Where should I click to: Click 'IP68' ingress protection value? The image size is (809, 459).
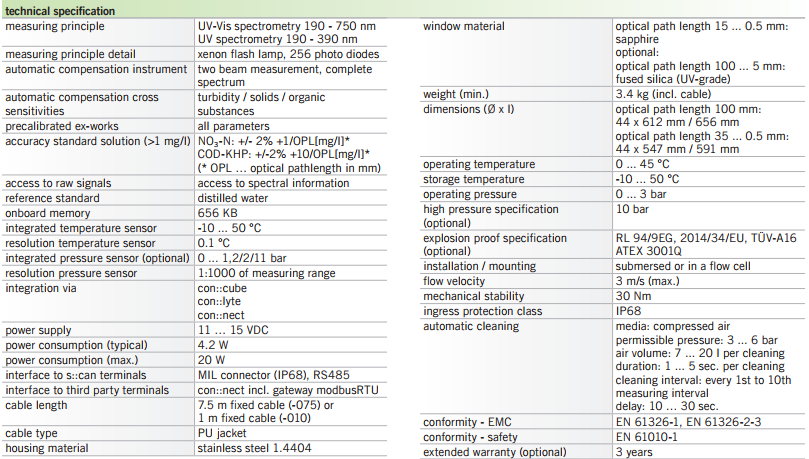pyautogui.click(x=628, y=312)
